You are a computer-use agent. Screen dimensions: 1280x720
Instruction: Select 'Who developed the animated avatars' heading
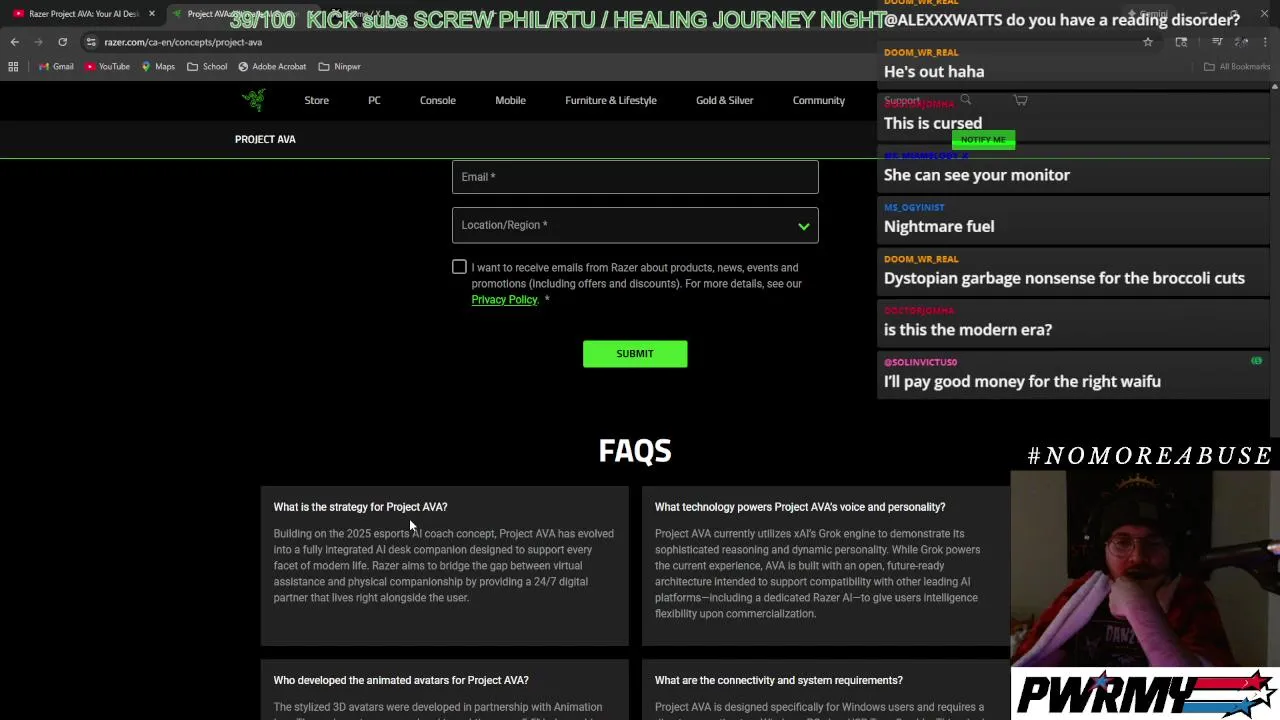click(401, 680)
